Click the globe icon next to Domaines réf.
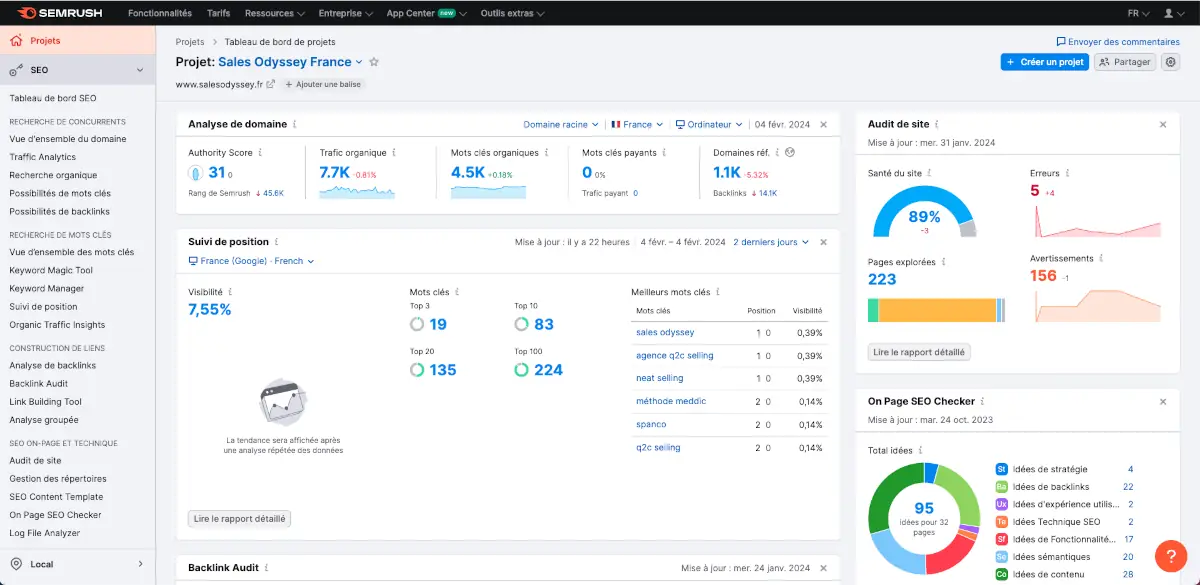The width and height of the screenshot is (1200, 585). pos(789,152)
